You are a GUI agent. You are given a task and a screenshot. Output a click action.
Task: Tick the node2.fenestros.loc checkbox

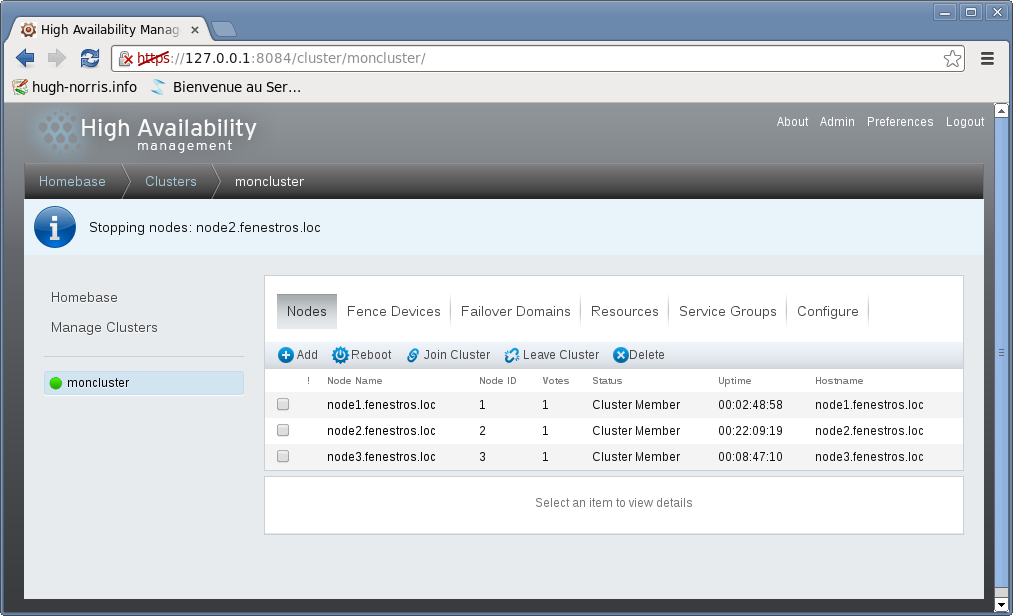click(283, 431)
